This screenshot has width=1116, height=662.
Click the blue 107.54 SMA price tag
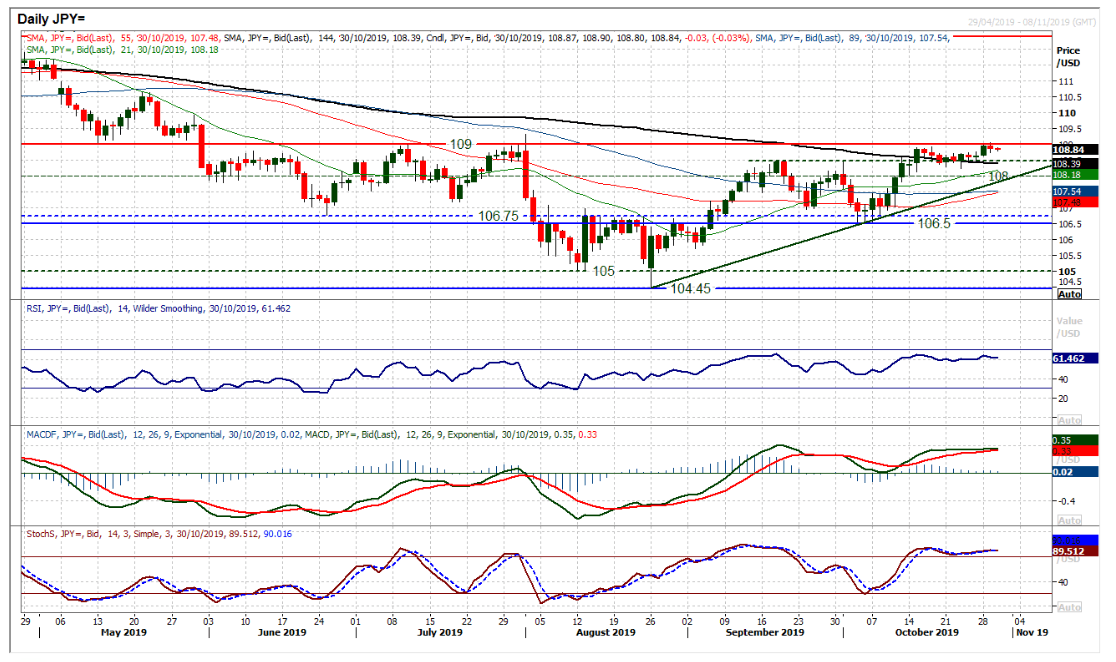click(x=1068, y=191)
